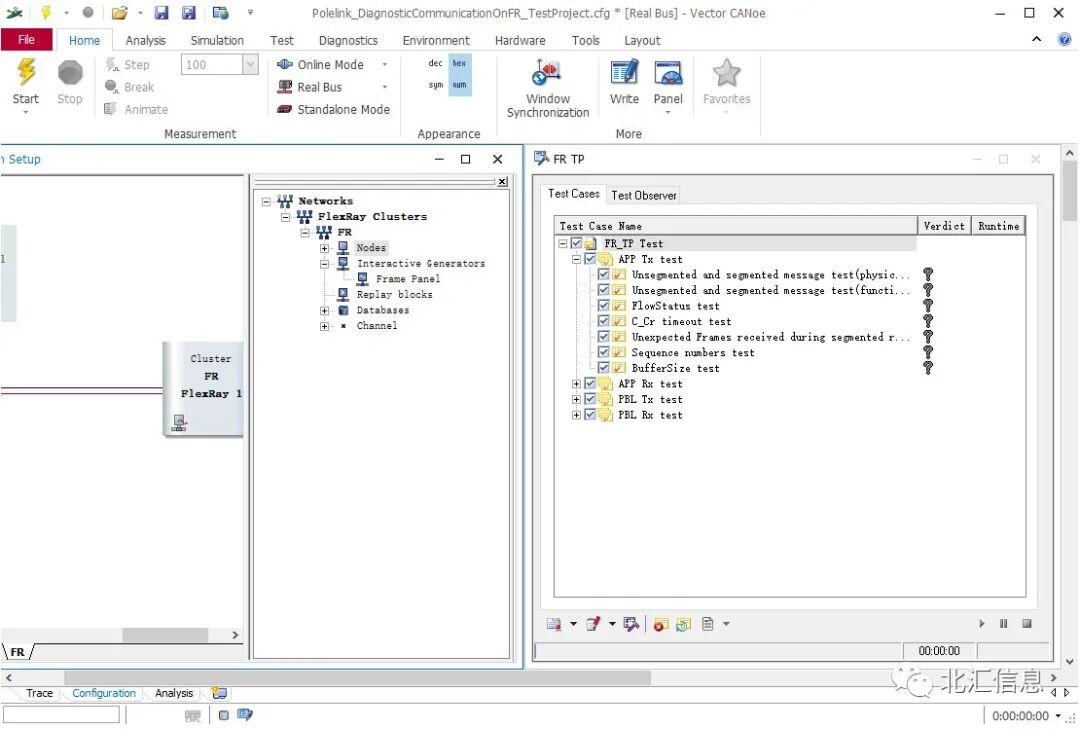This screenshot has width=1080, height=729.
Task: Open the File menu
Action: 26,40
